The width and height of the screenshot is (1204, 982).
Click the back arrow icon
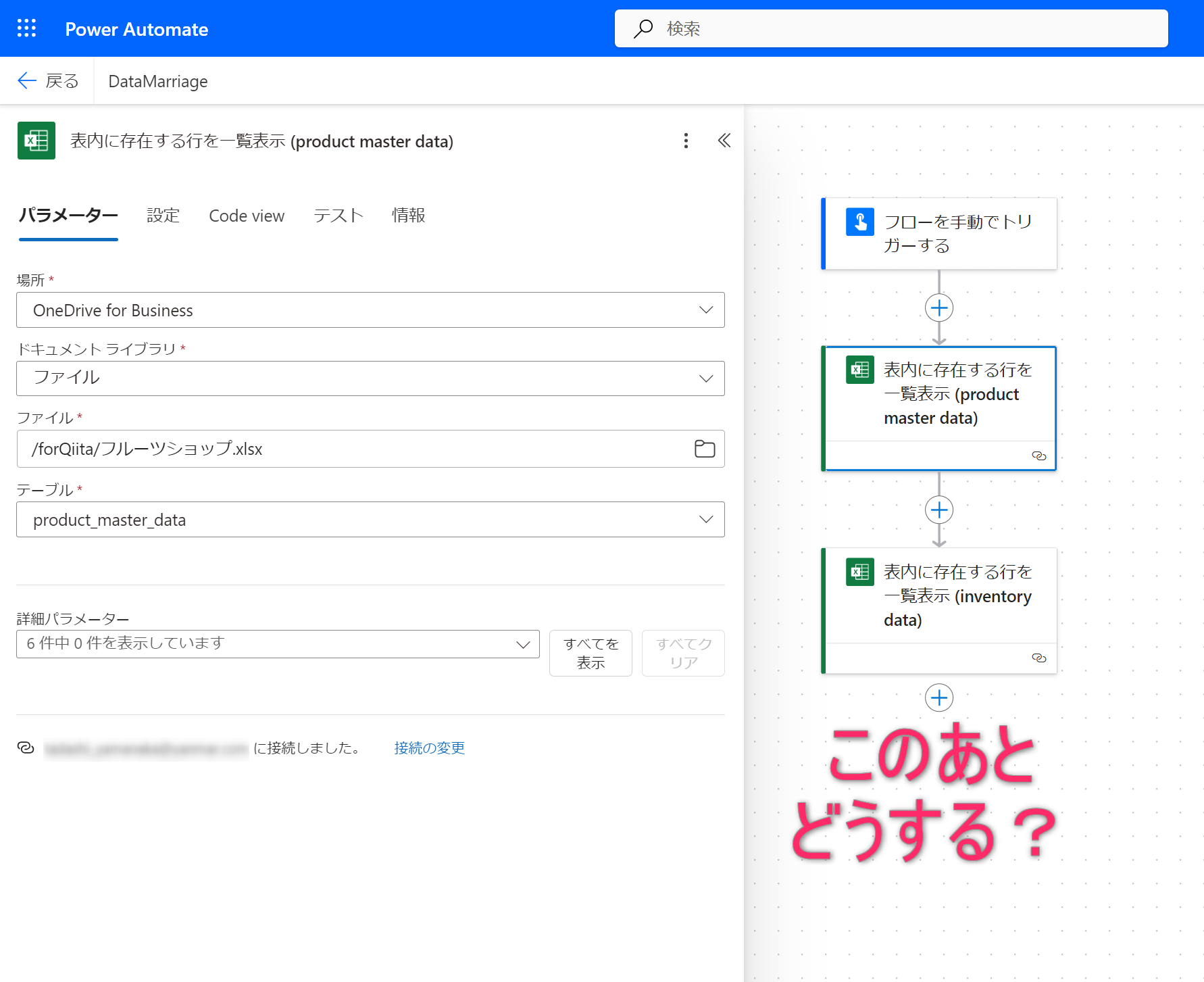[x=26, y=81]
